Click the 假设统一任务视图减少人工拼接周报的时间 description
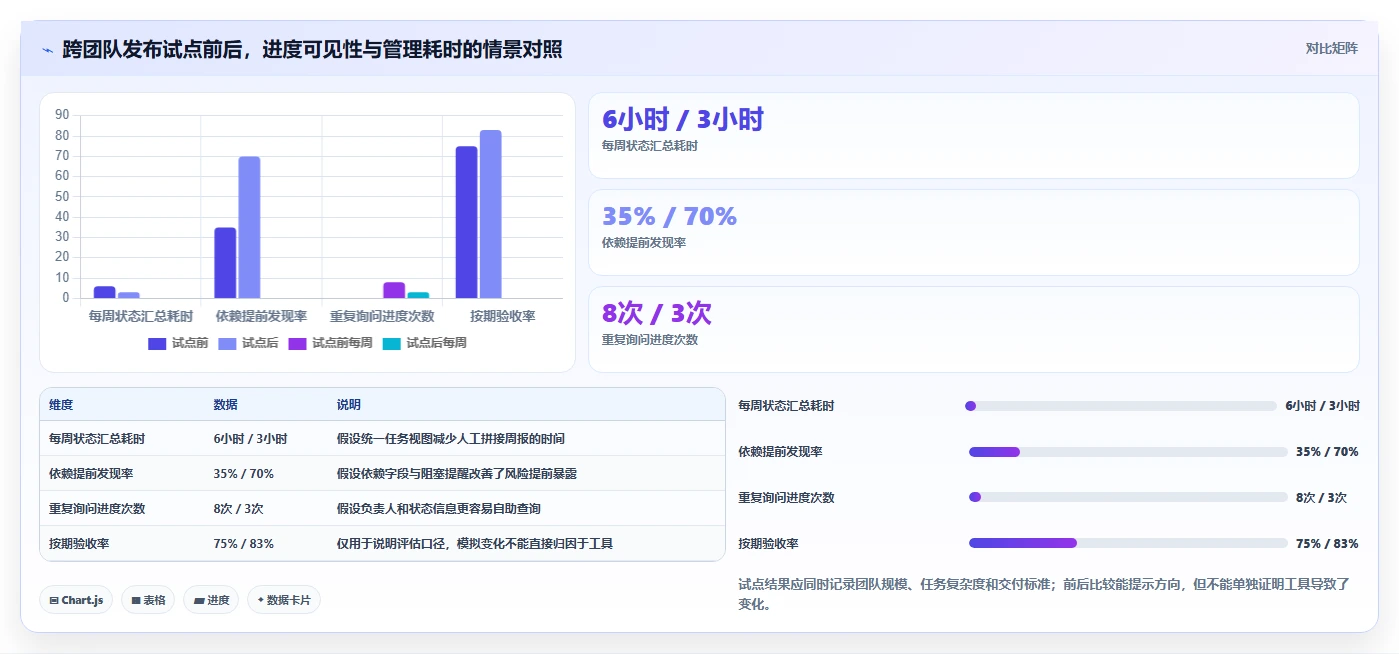Image resolution: width=1399 pixels, height=654 pixels. [451, 439]
